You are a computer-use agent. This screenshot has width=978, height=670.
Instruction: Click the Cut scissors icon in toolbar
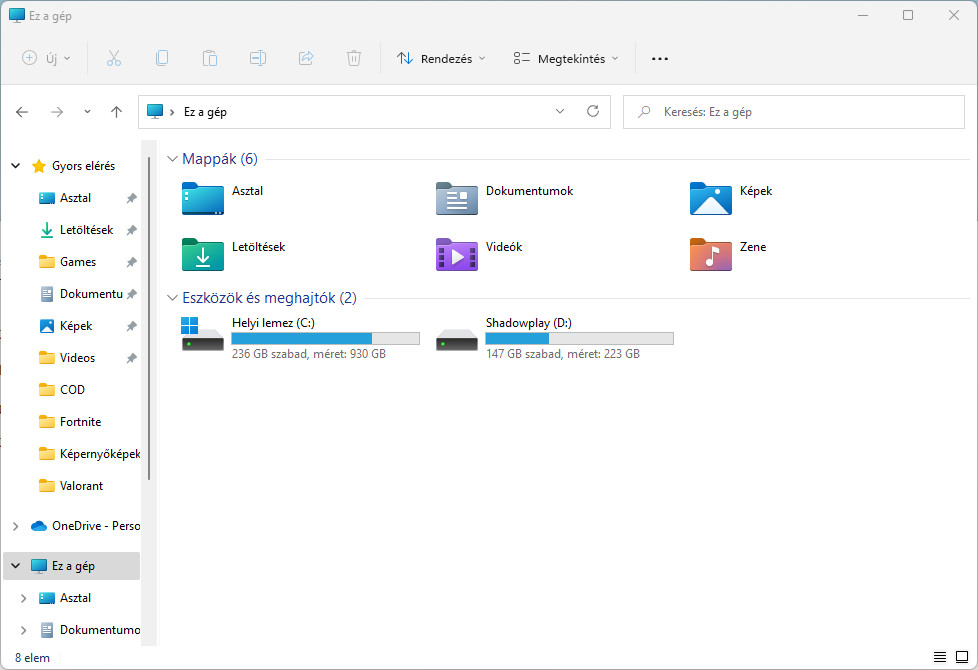click(113, 58)
